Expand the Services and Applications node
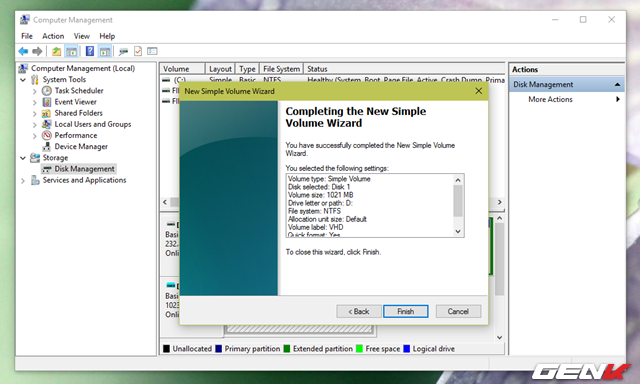Screen dimensions: 640x384 tap(23, 180)
